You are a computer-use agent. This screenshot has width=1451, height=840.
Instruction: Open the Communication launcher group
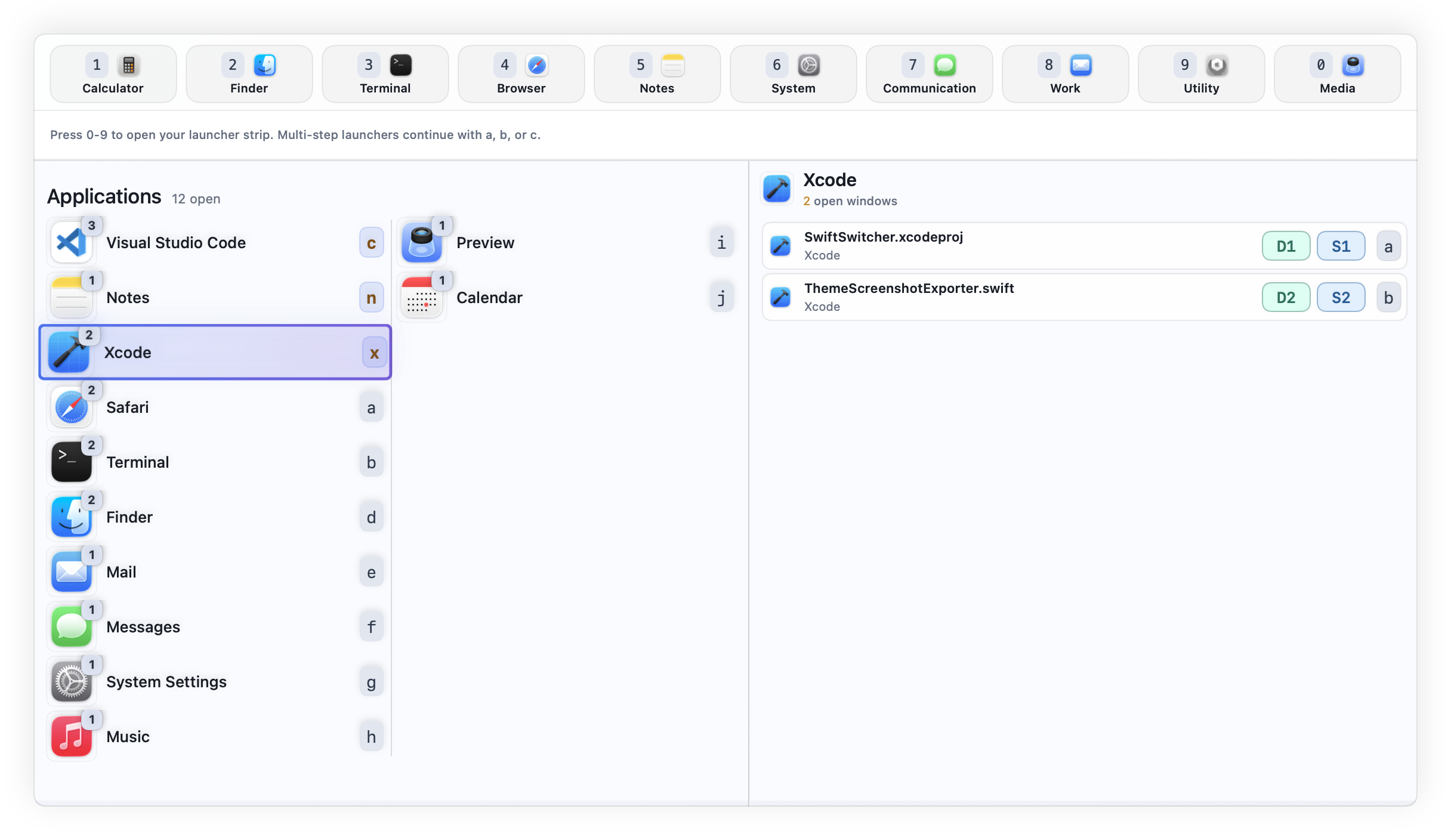(x=929, y=74)
